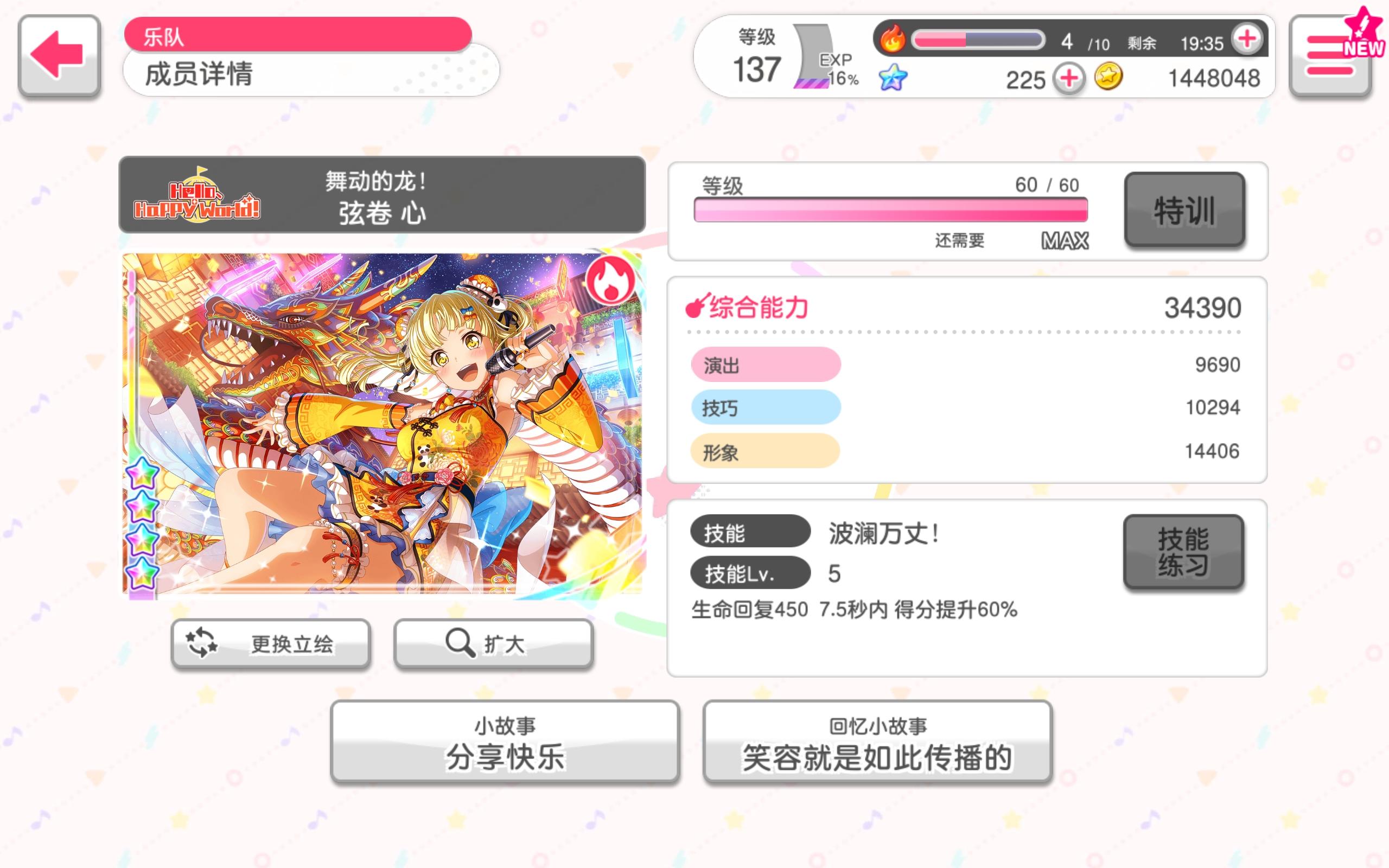The height and width of the screenshot is (868, 1389).
Task: Tap the guitar icon next to 综合能力
Action: (697, 306)
